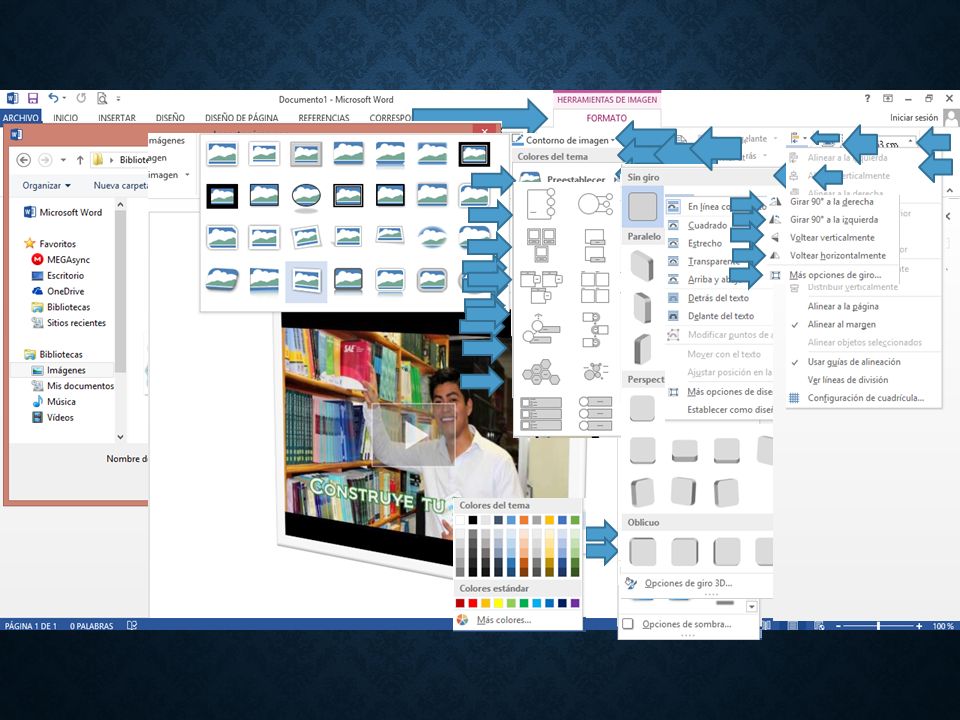Select the FORMATO tab
This screenshot has height=720, width=960.
[607, 118]
